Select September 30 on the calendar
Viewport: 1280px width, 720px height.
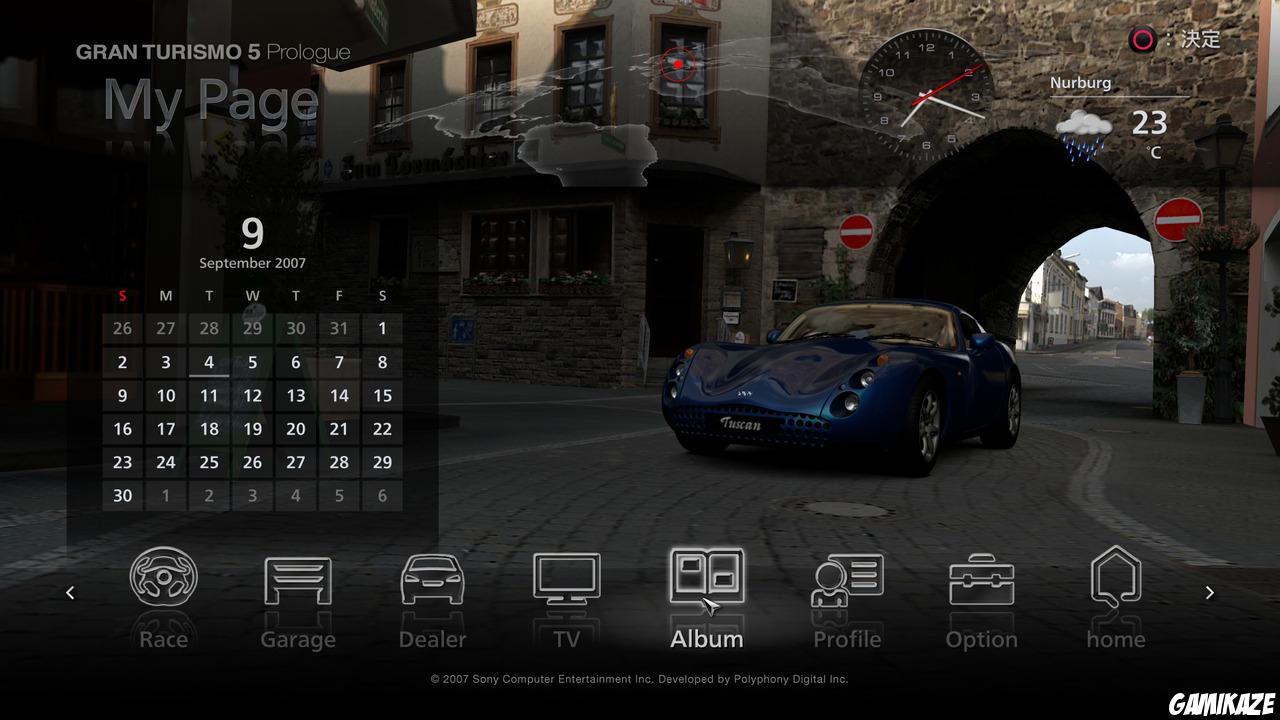(123, 495)
